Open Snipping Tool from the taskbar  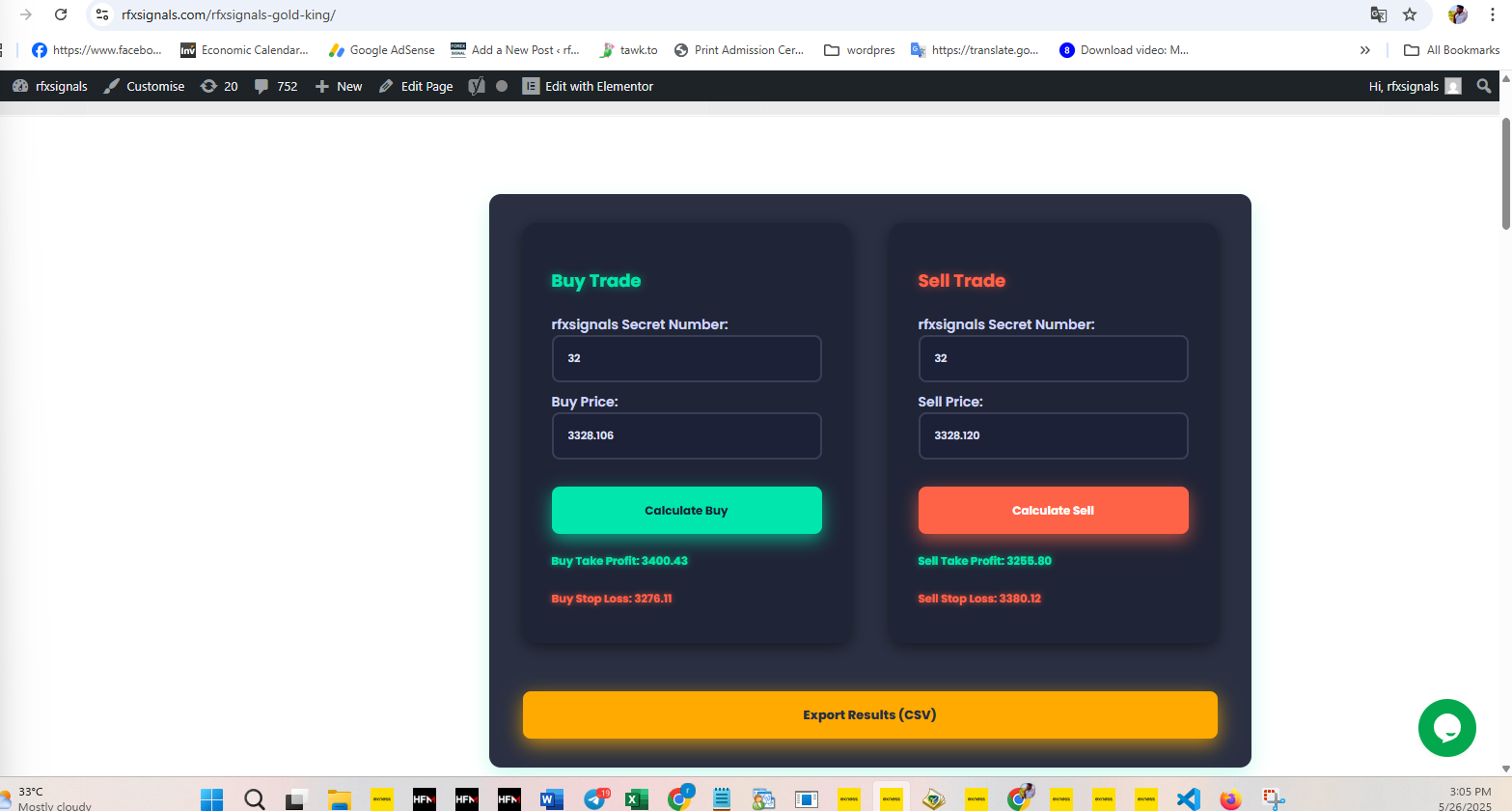point(1274,799)
